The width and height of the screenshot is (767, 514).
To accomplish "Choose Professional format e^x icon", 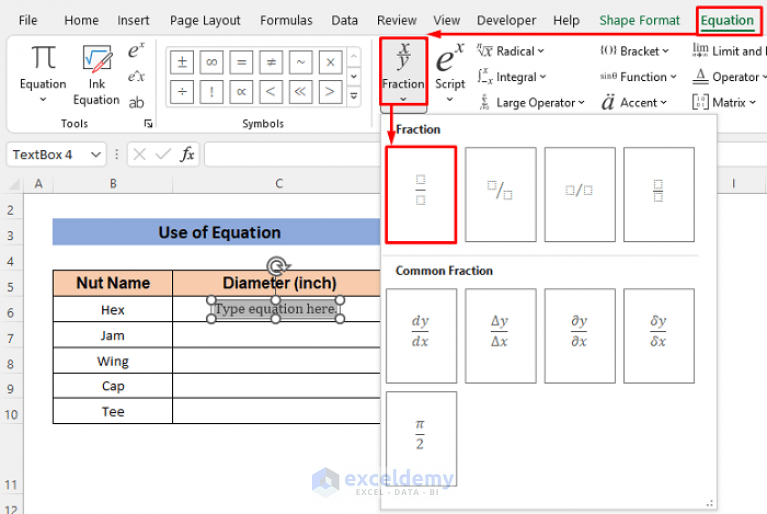I will coord(136,50).
